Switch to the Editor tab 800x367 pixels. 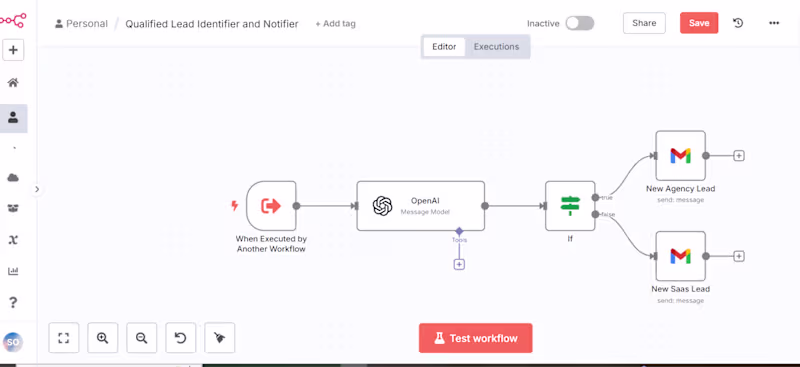point(444,46)
